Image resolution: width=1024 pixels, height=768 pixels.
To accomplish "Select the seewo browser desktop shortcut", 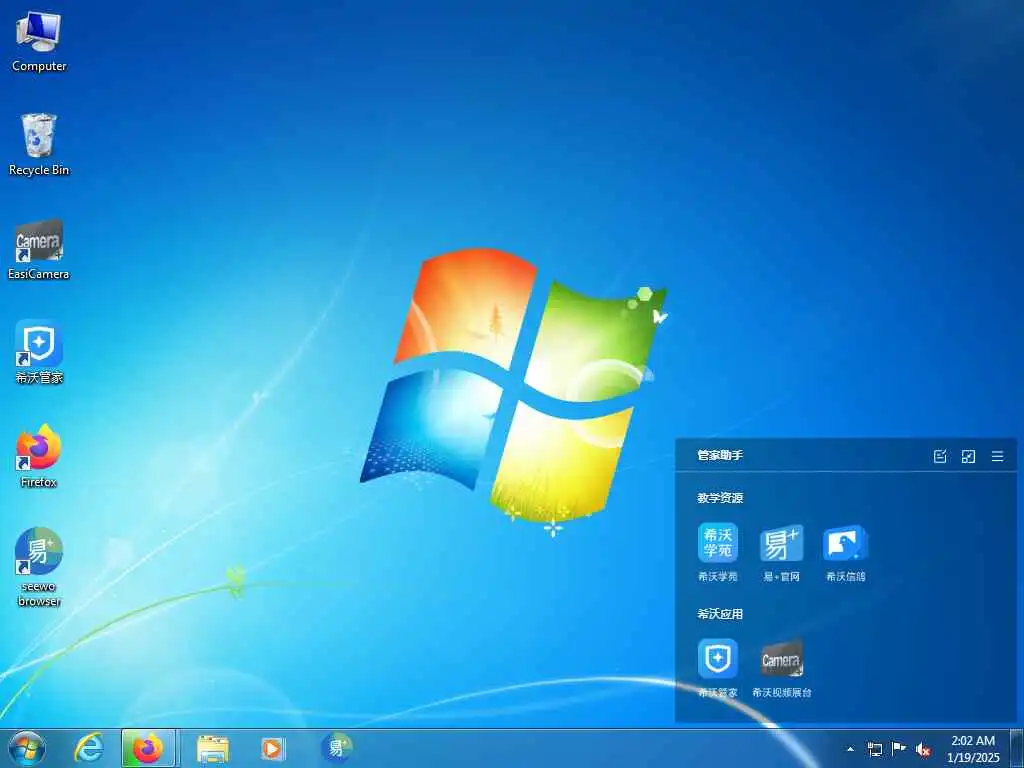I will coord(39,567).
